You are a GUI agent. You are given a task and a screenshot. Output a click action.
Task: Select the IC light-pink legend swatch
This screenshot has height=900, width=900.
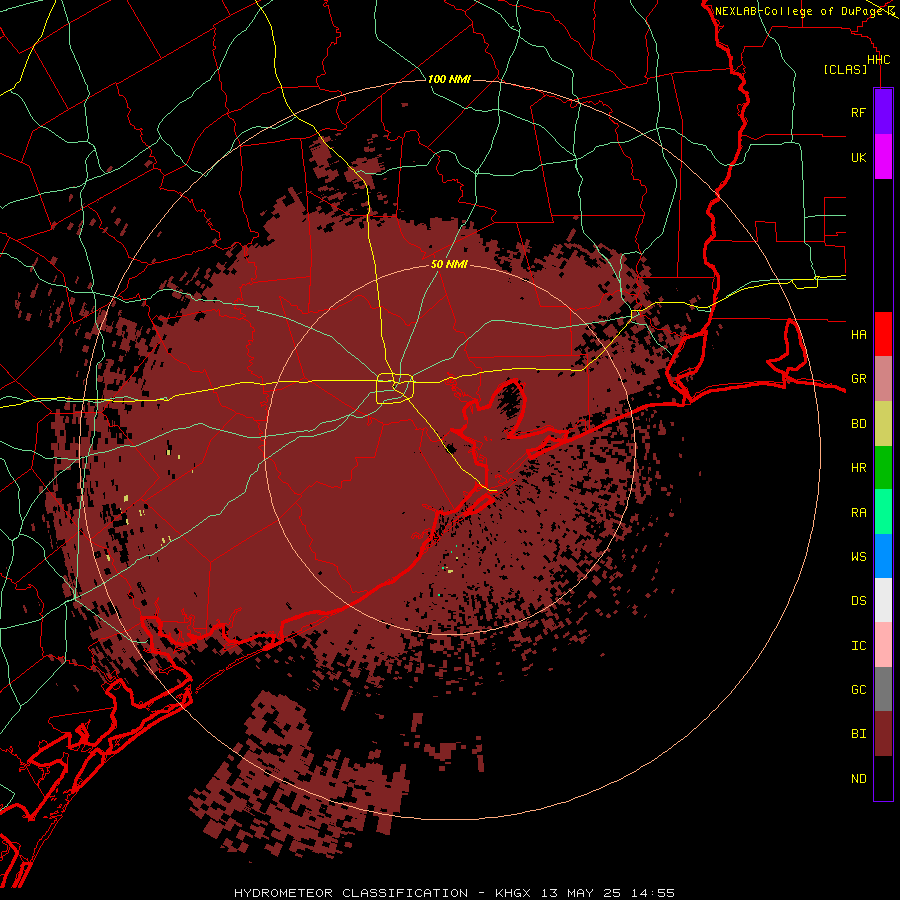pyautogui.click(x=883, y=645)
